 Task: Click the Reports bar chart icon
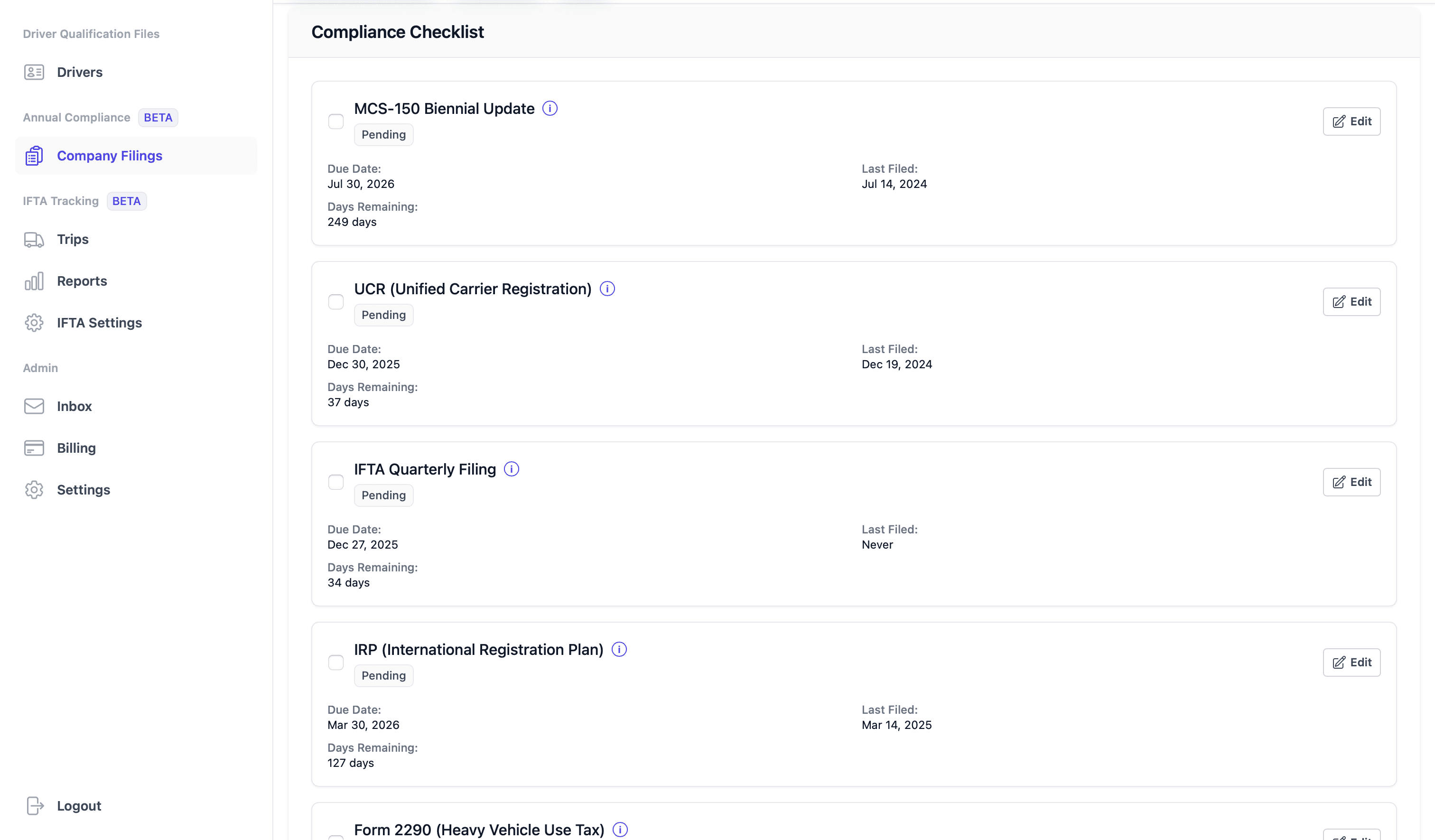(34, 281)
